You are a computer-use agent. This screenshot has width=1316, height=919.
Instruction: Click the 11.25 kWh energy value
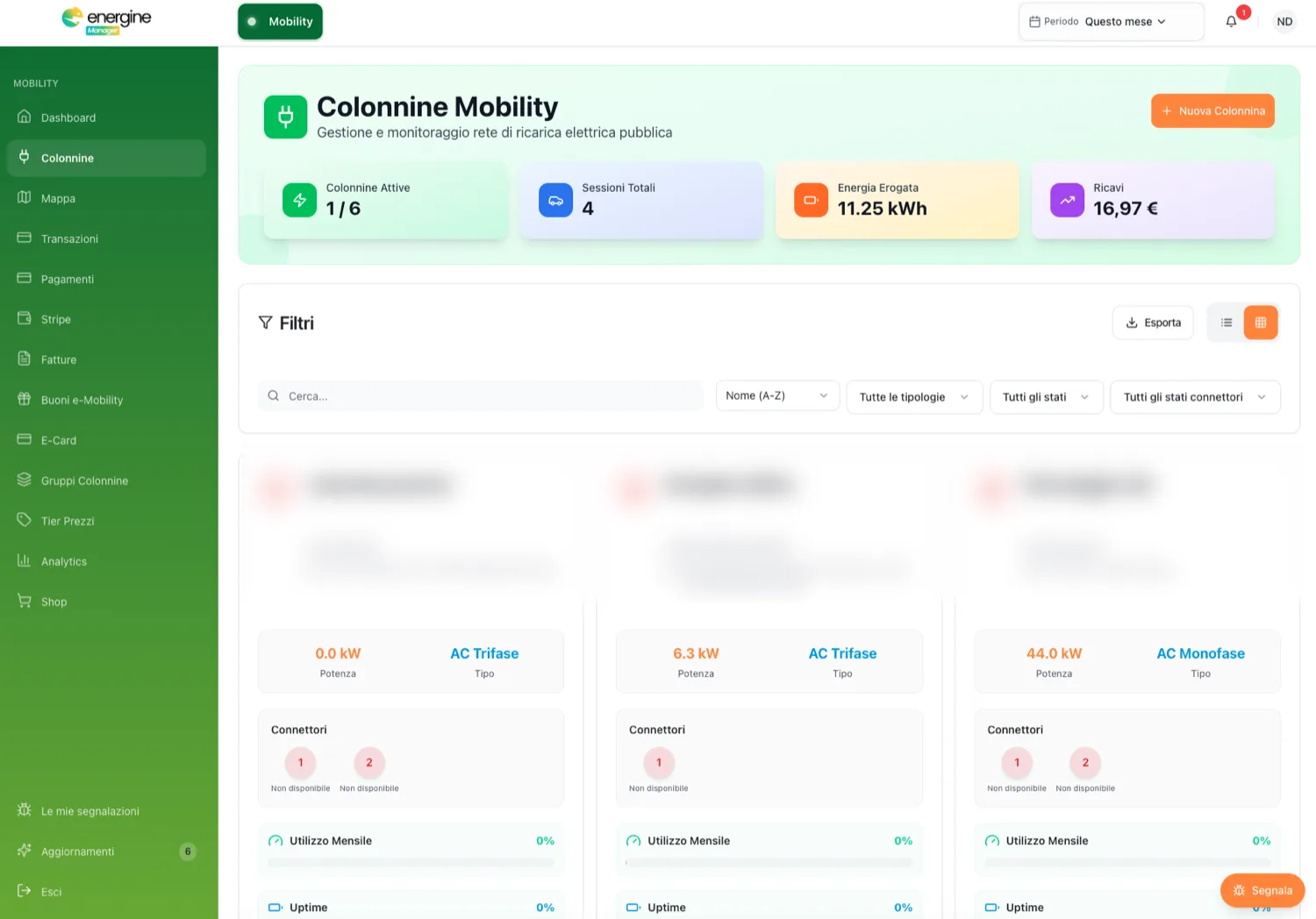(882, 209)
